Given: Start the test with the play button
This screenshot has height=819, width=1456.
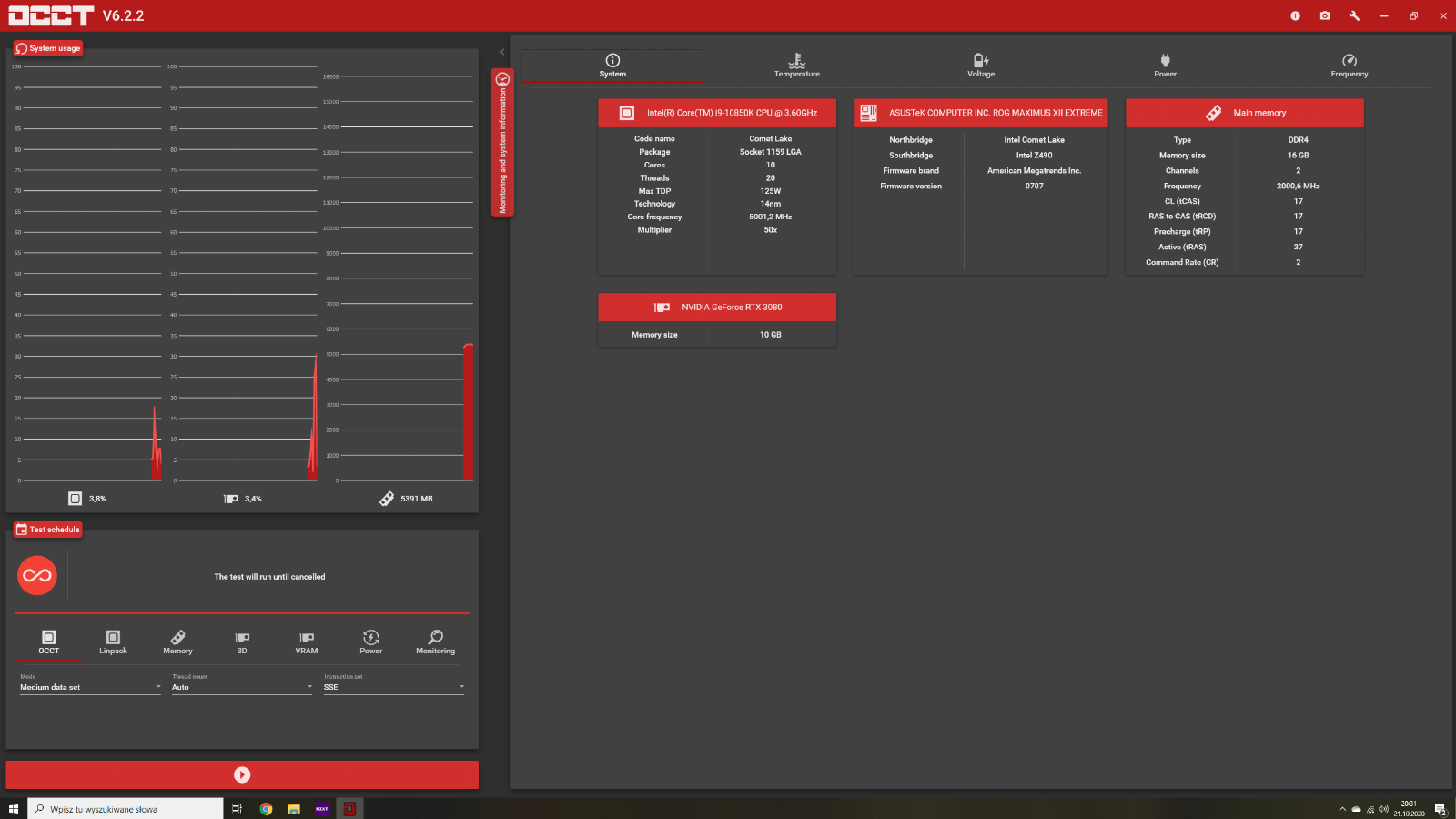Looking at the screenshot, I should pyautogui.click(x=242, y=774).
